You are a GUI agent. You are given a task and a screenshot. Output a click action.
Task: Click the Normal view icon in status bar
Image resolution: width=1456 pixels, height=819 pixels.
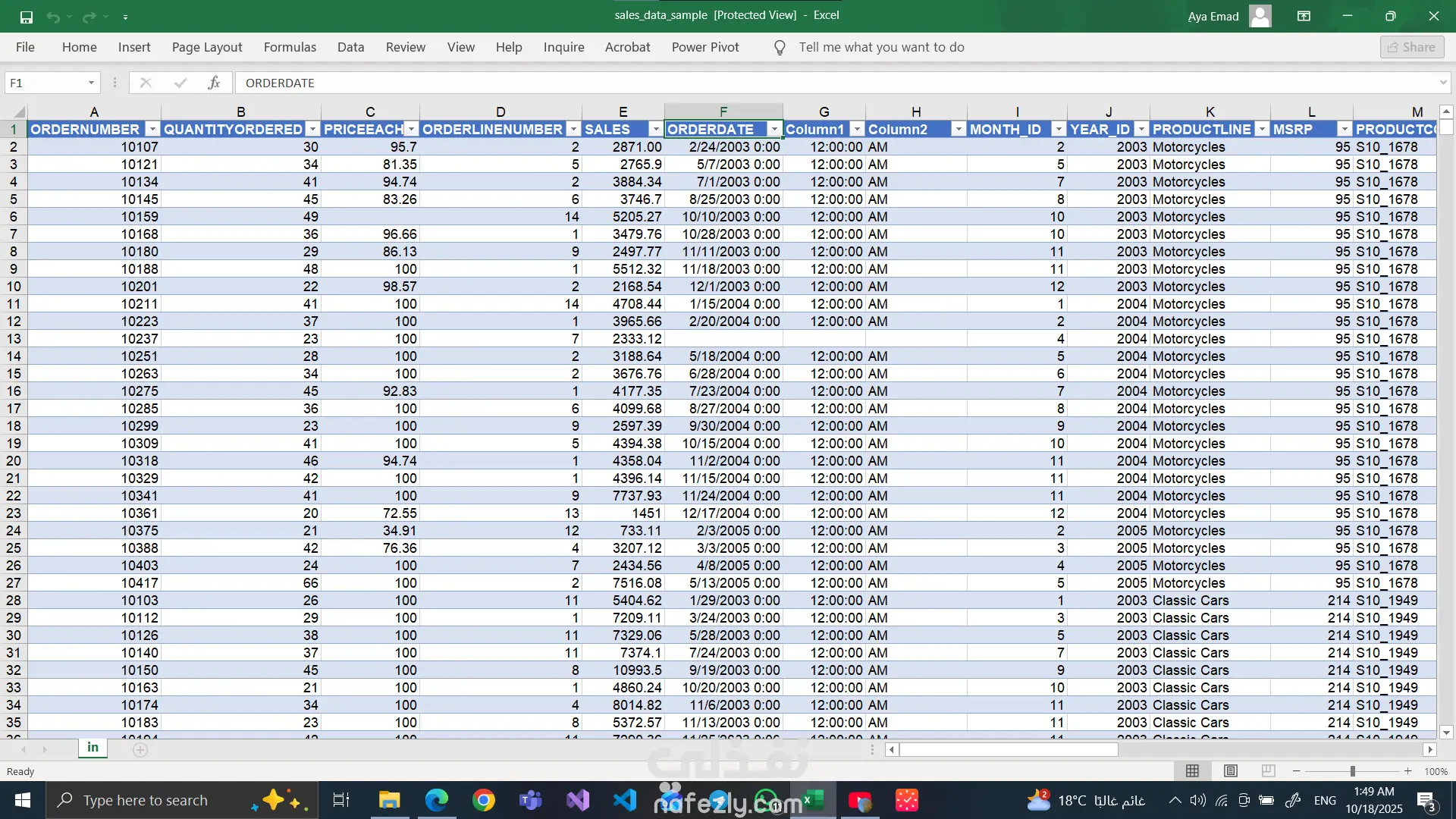pos(1192,771)
